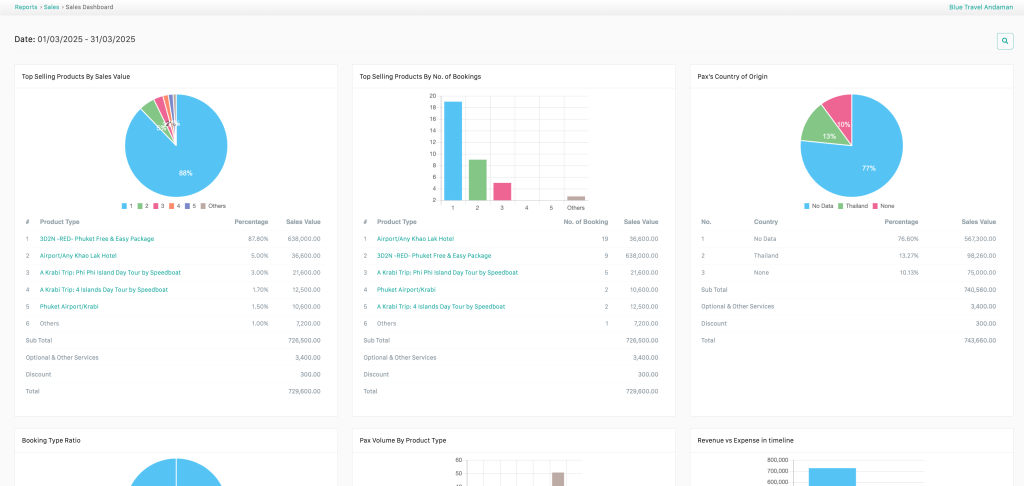Open 'Phuket Airport/Krabi' in Sales Value table
1024x486 pixels.
tap(71, 306)
